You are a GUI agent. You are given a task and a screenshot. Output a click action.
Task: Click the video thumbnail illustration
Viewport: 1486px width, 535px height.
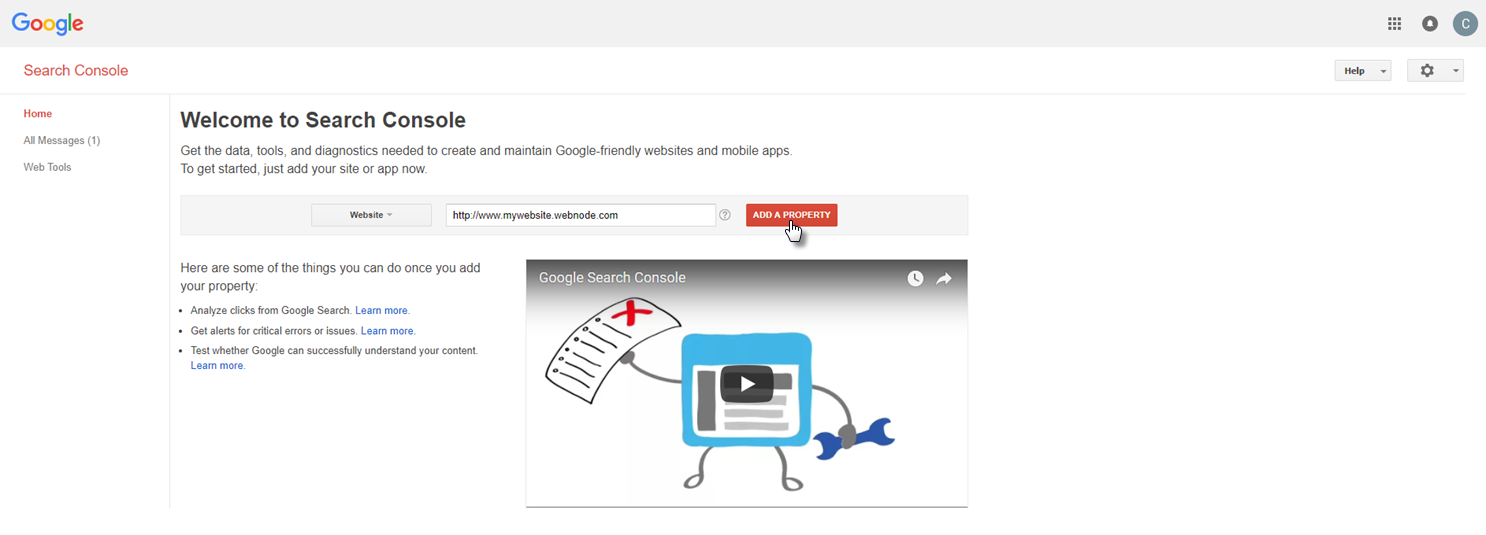coord(747,384)
